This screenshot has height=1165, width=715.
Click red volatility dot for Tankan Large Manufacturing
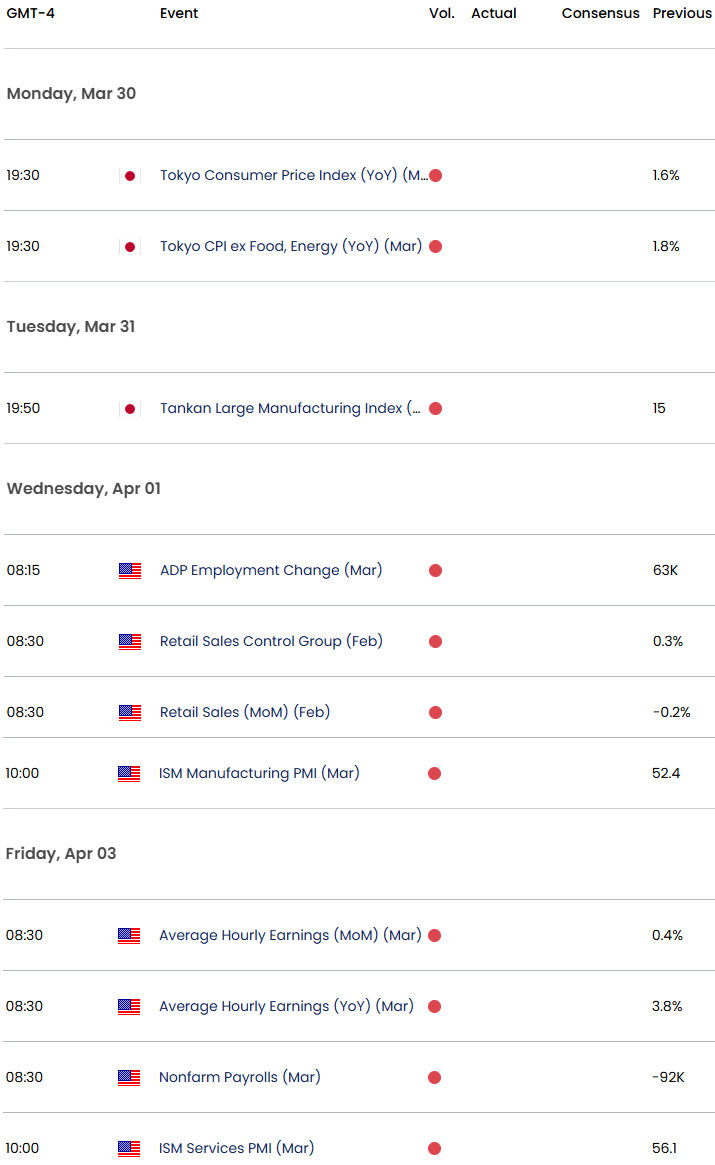(435, 409)
